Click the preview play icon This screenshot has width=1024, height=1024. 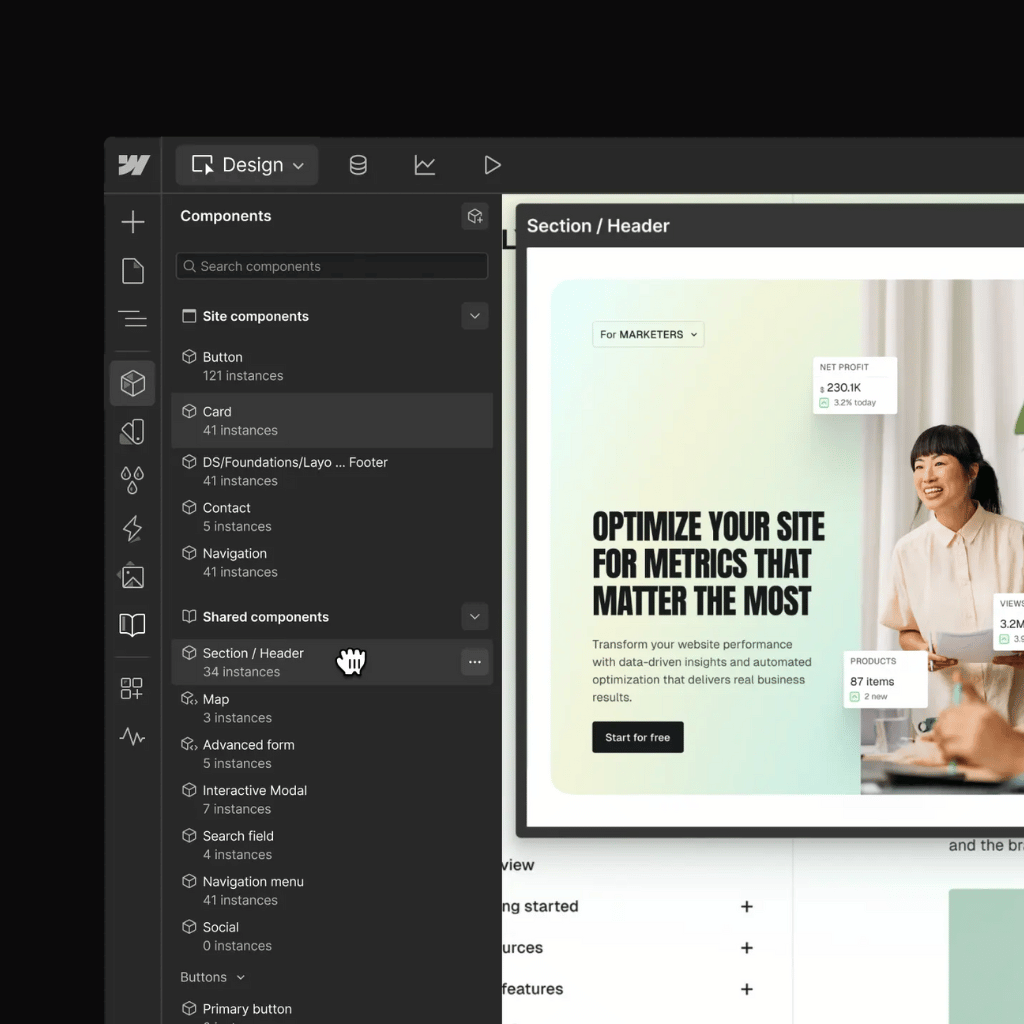pyautogui.click(x=492, y=165)
